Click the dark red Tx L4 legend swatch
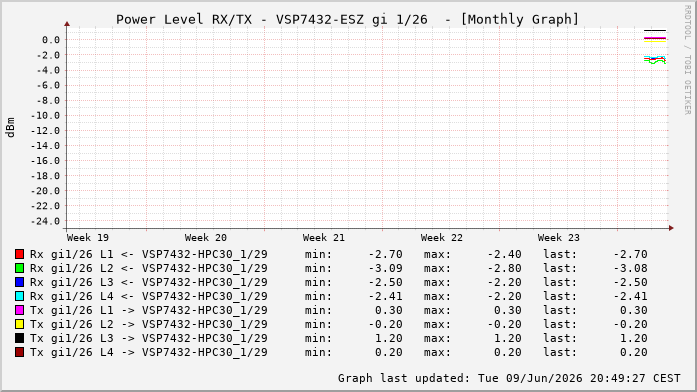The image size is (697, 392). [x=19, y=352]
